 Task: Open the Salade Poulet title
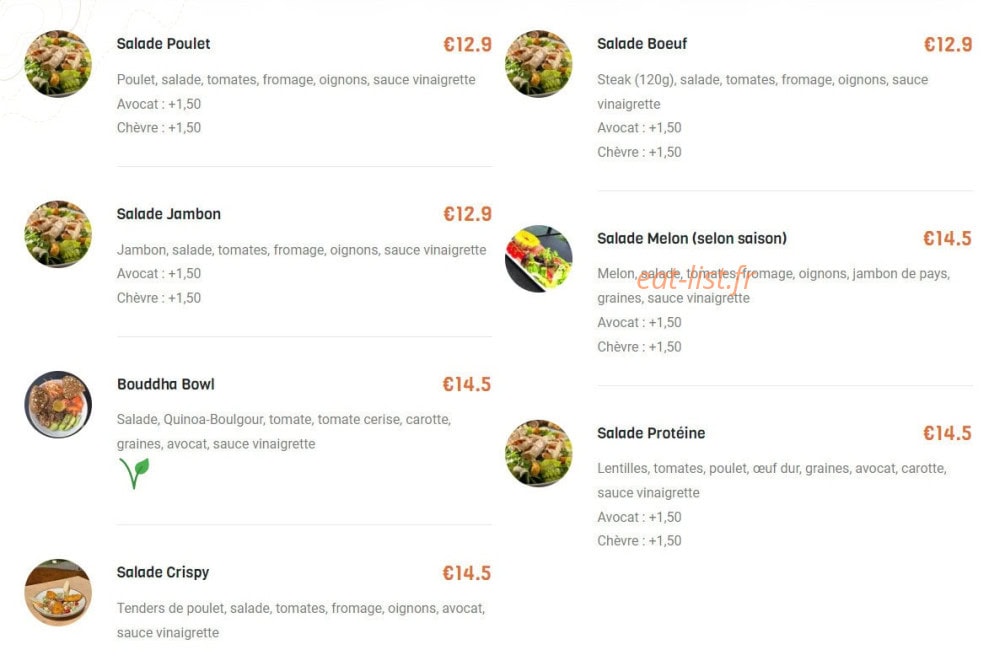click(163, 44)
